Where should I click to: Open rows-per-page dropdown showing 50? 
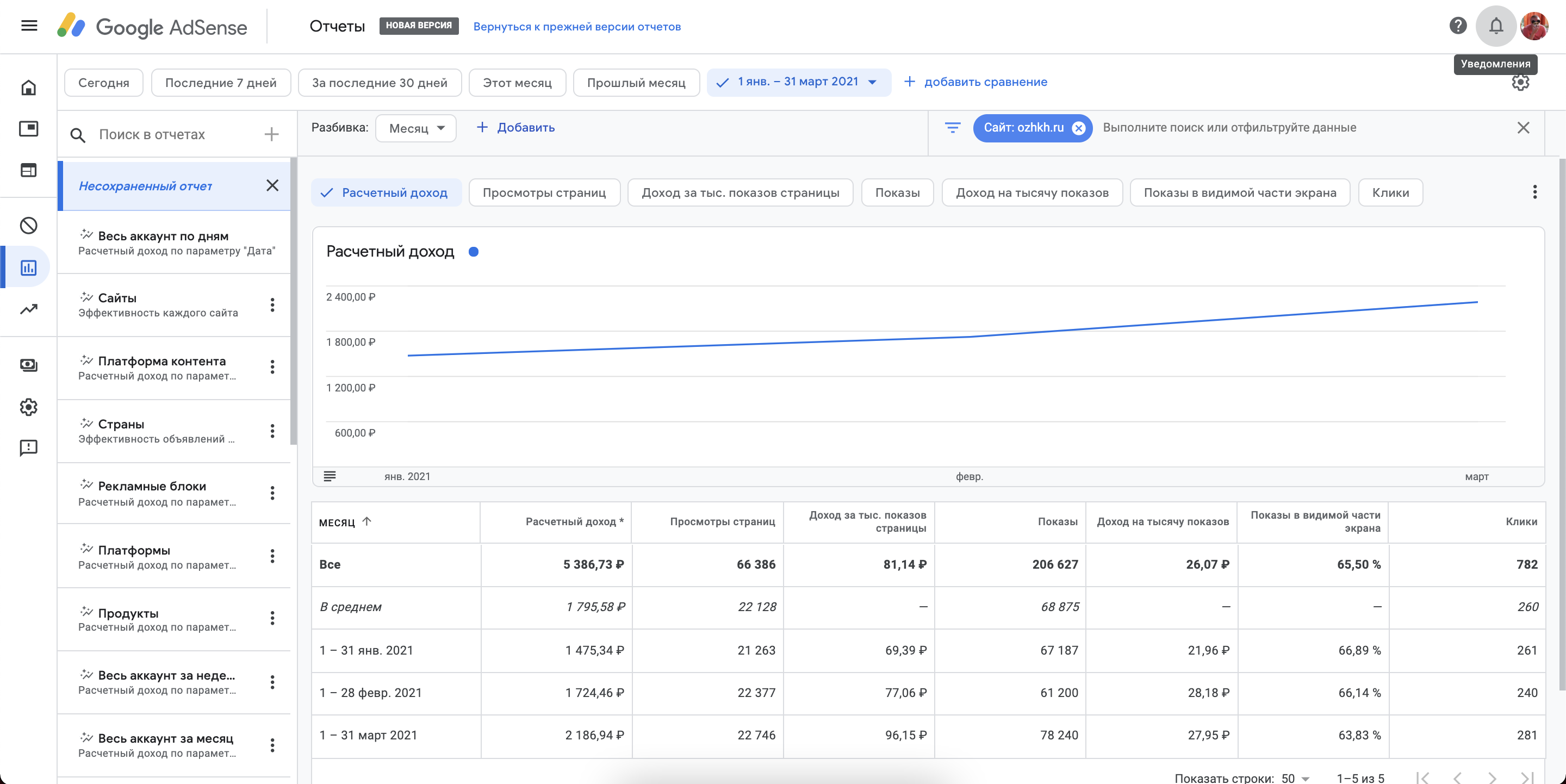coord(1295,778)
